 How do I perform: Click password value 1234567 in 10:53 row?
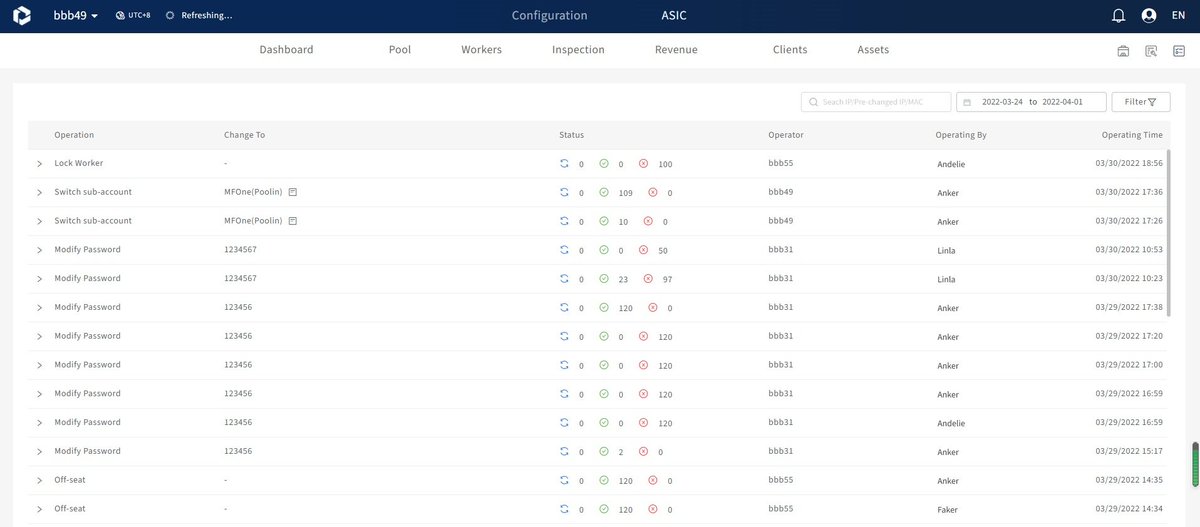coord(241,250)
